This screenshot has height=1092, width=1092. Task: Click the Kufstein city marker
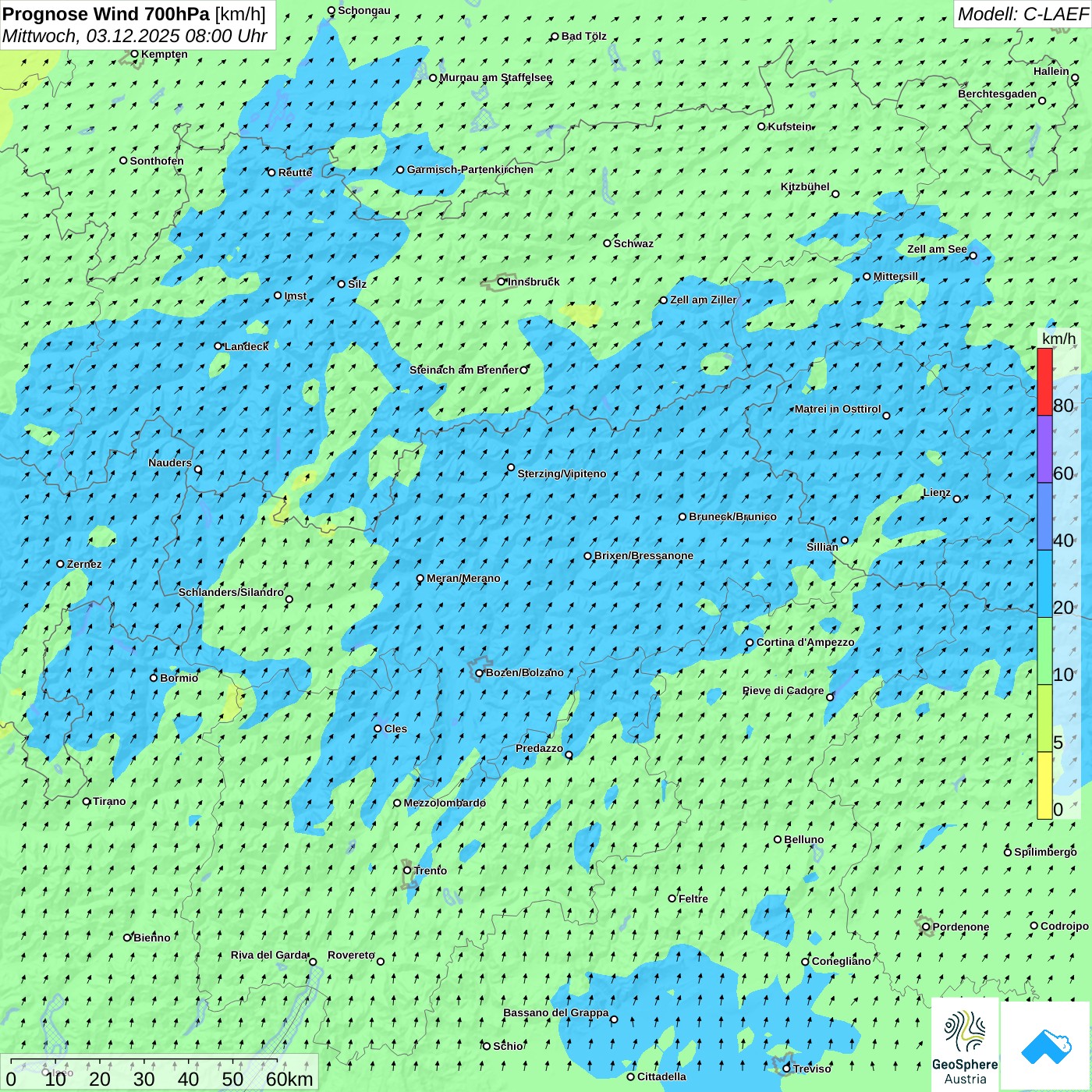coord(762,126)
